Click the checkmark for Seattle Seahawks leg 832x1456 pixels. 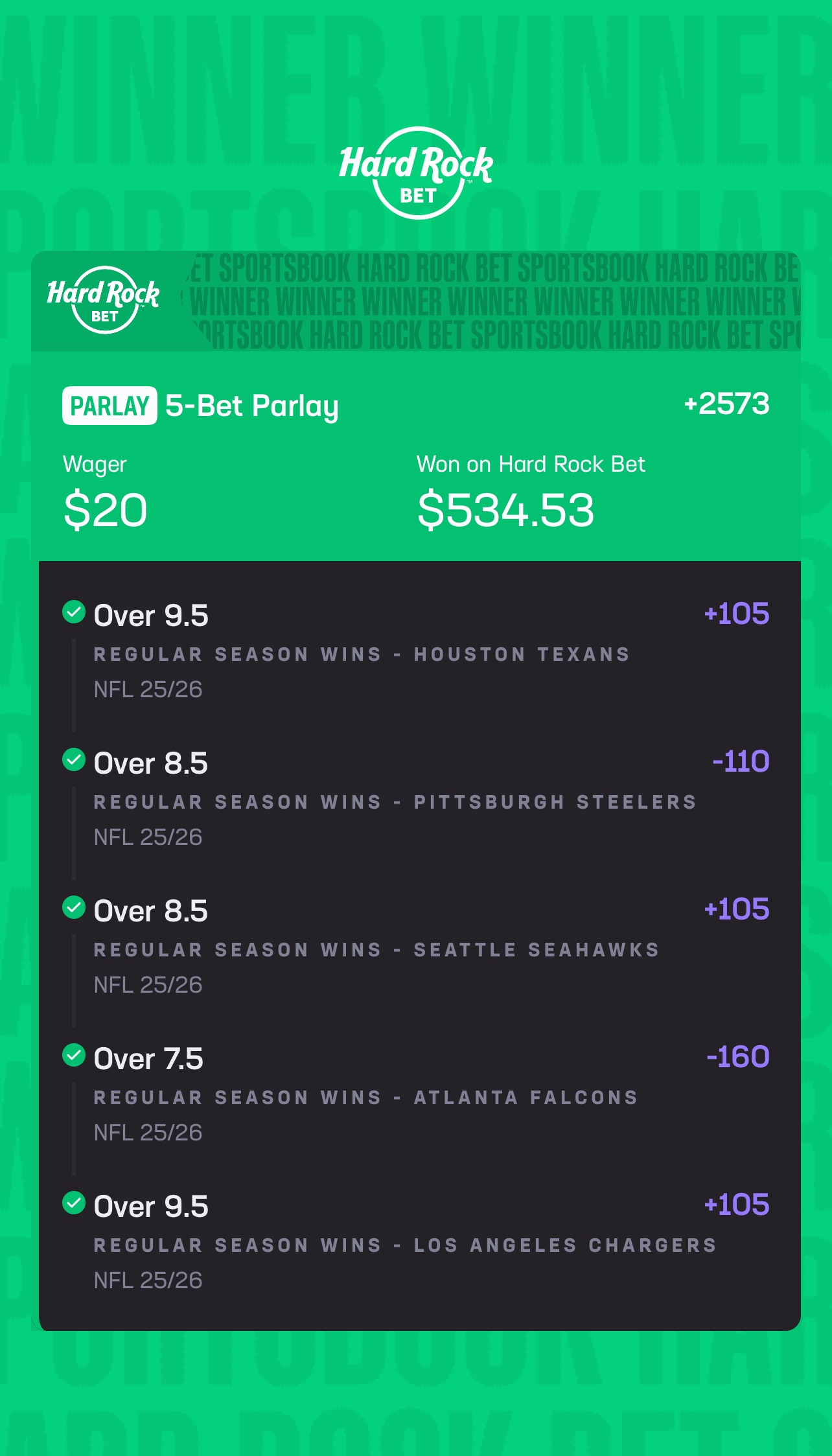point(74,907)
